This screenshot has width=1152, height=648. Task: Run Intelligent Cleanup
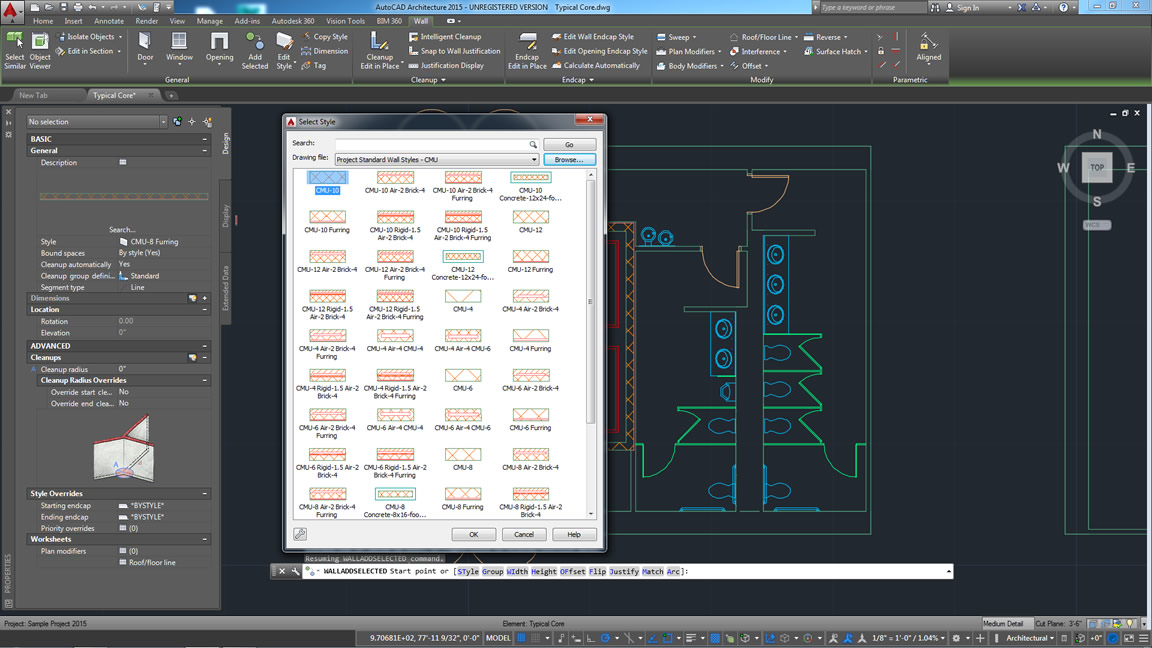click(444, 37)
